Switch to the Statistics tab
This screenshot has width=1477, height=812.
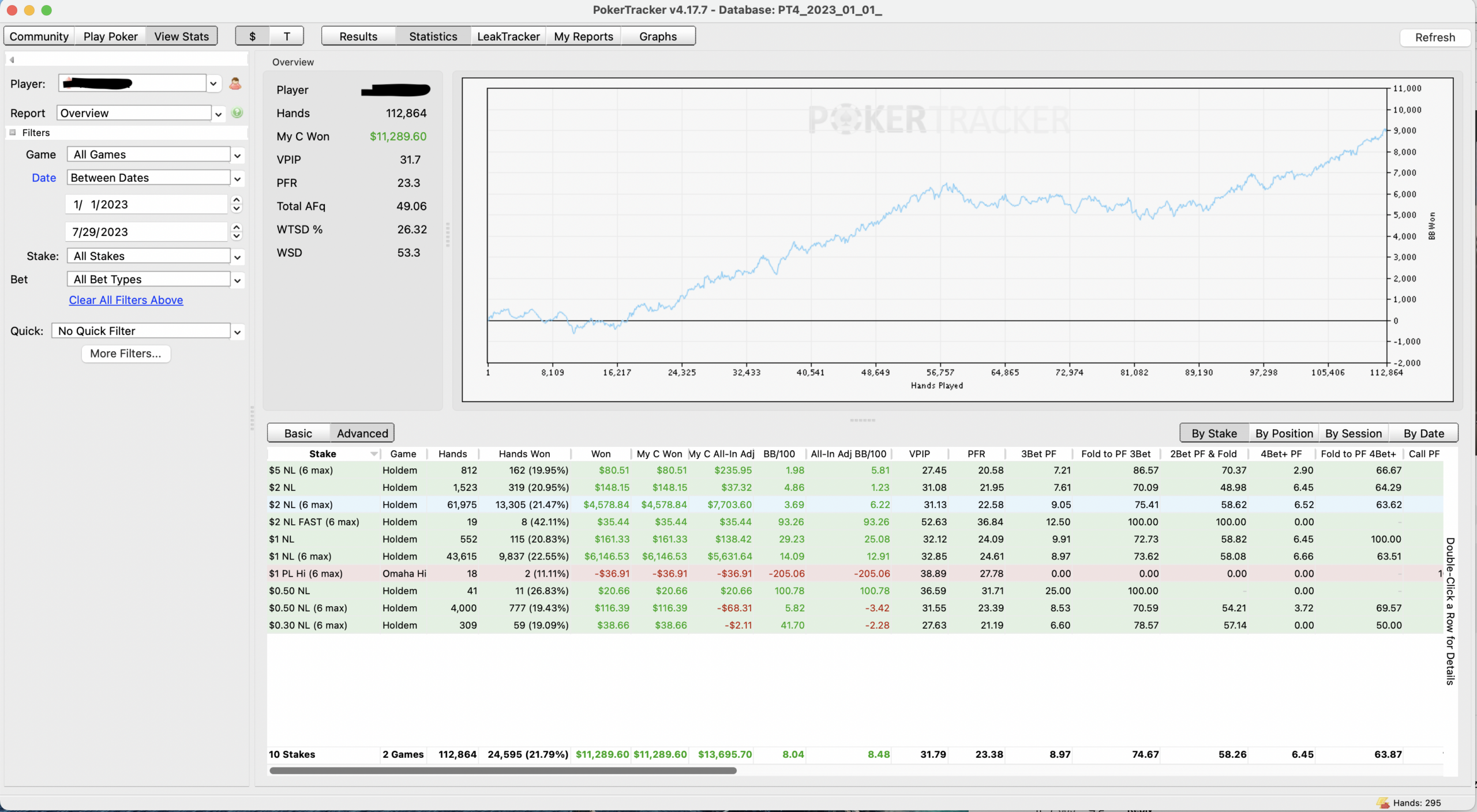[x=433, y=36]
